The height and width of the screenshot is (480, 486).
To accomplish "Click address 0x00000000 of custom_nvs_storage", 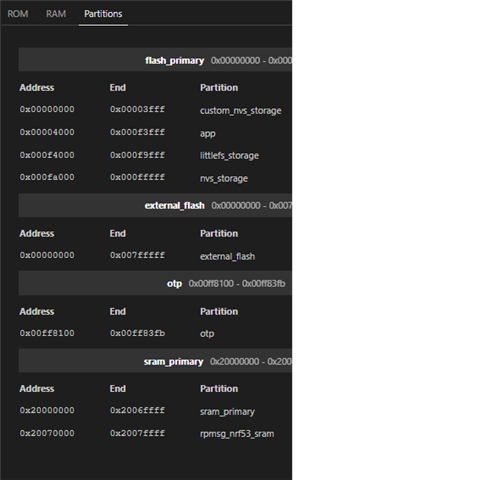I will pyautogui.click(x=47, y=109).
